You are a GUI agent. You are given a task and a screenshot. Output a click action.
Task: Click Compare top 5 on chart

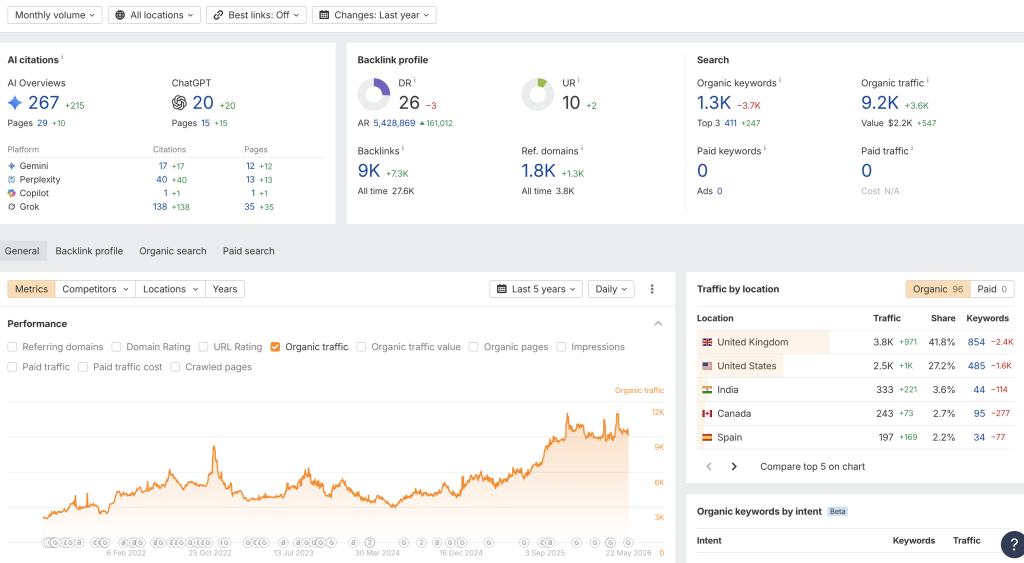[x=812, y=466]
